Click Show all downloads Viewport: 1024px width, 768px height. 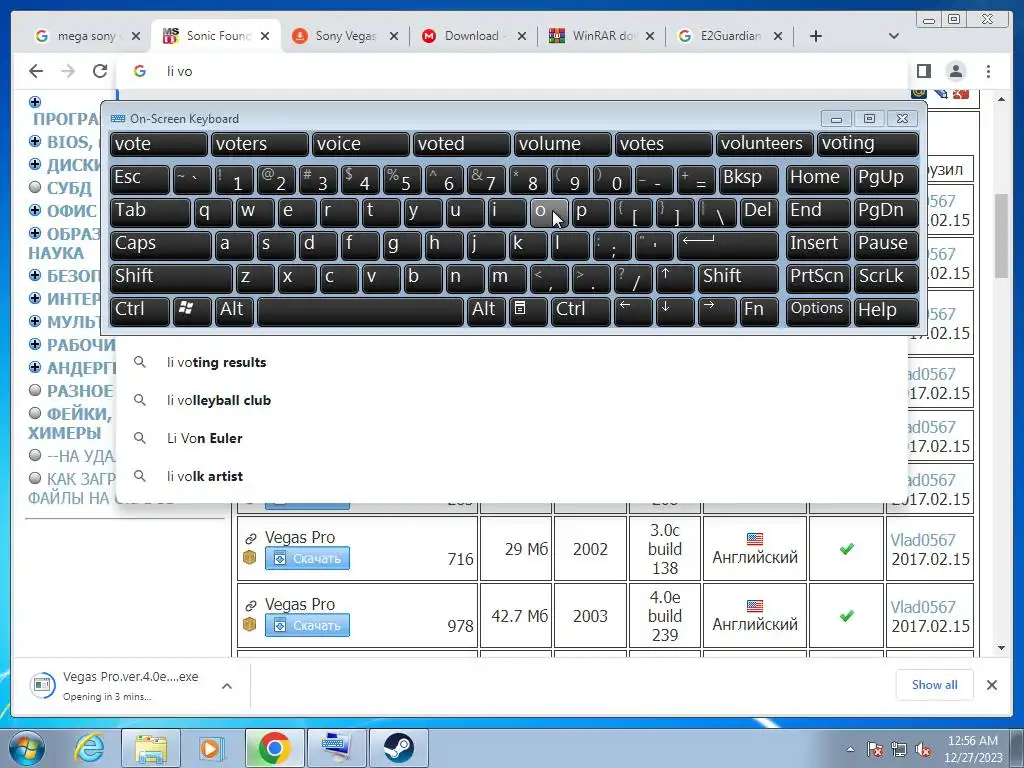[935, 684]
